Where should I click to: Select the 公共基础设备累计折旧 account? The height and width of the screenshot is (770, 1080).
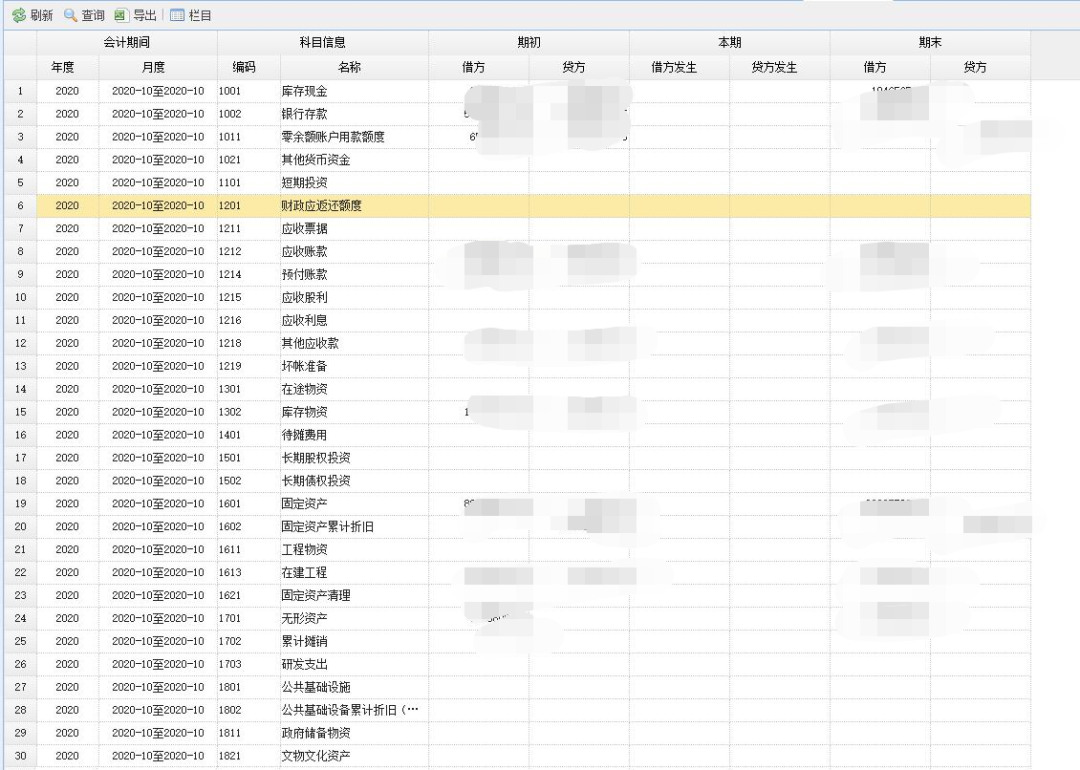pos(350,710)
